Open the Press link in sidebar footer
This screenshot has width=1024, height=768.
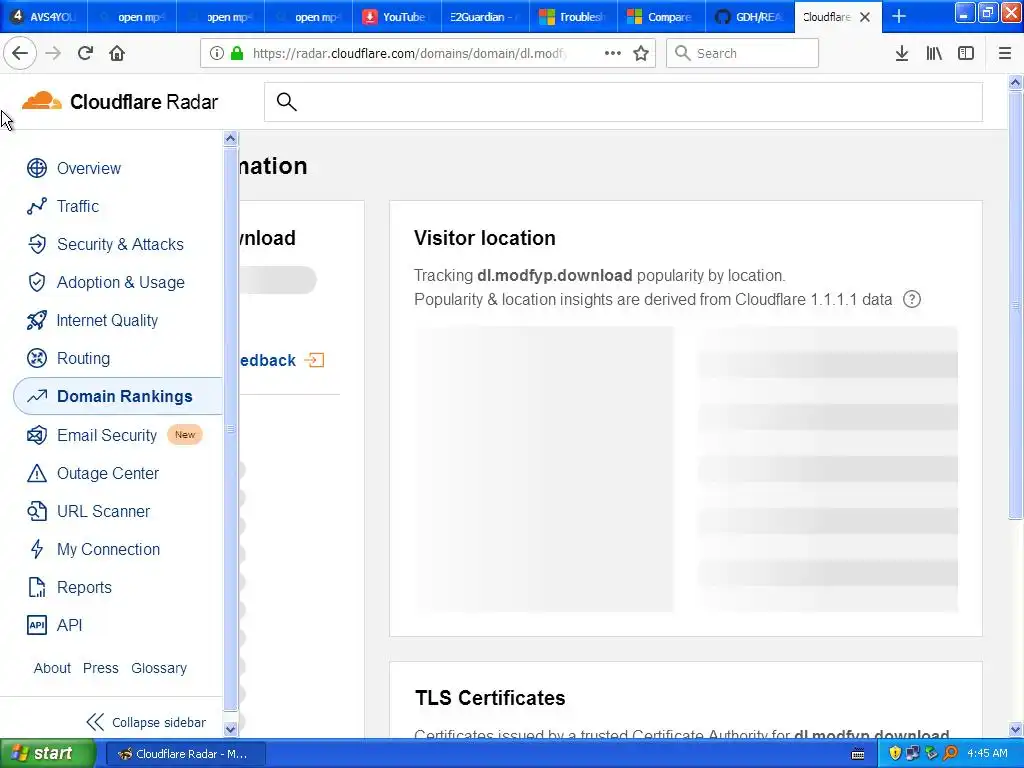tap(101, 668)
